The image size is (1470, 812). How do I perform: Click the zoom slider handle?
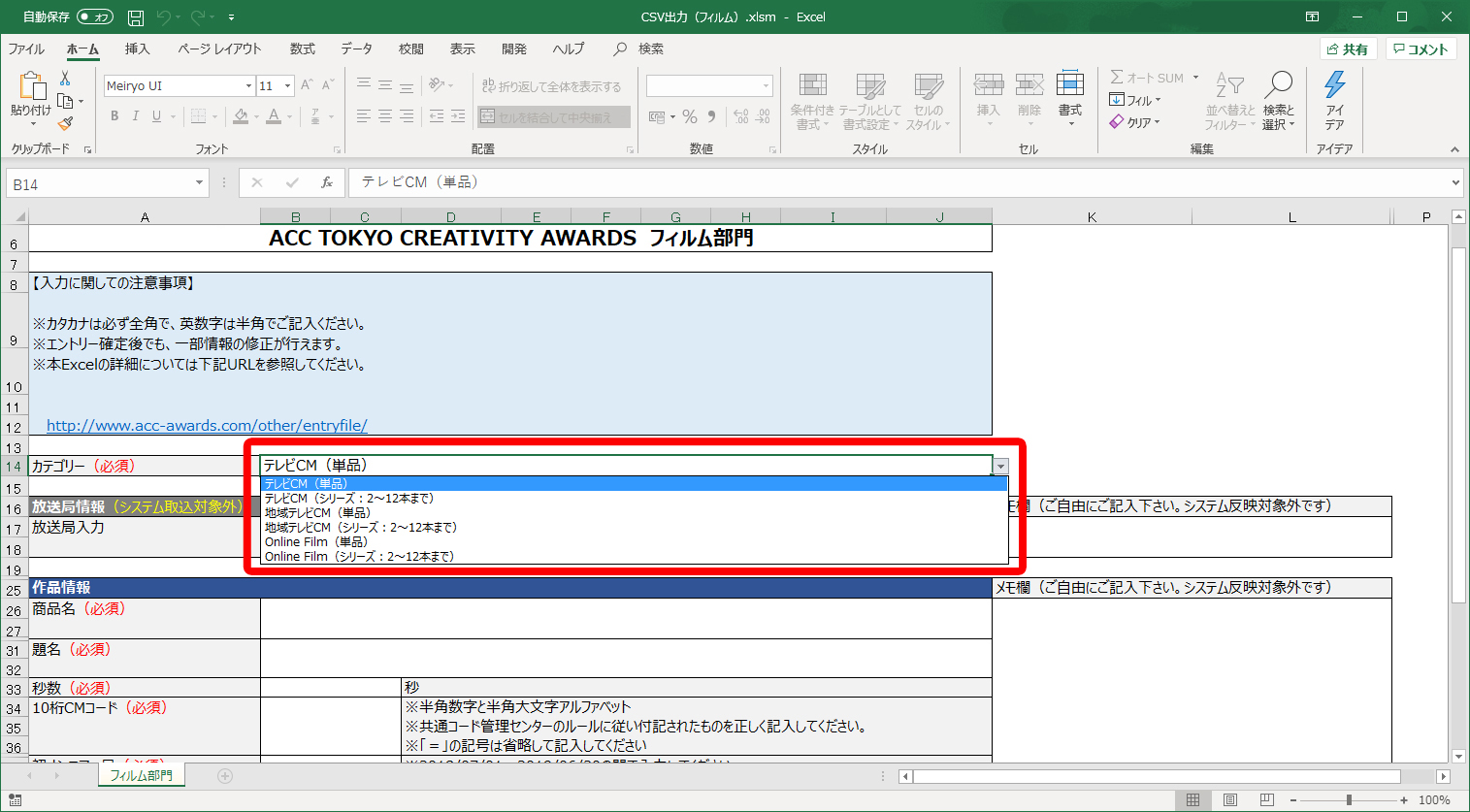(x=1349, y=800)
